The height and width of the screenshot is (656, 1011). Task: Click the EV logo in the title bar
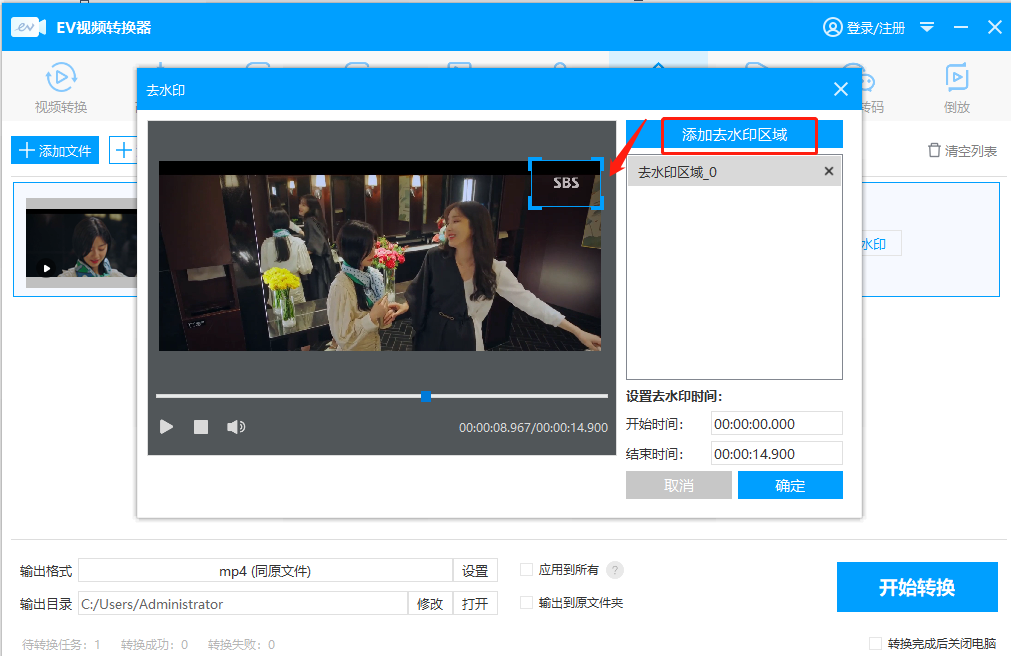click(26, 27)
